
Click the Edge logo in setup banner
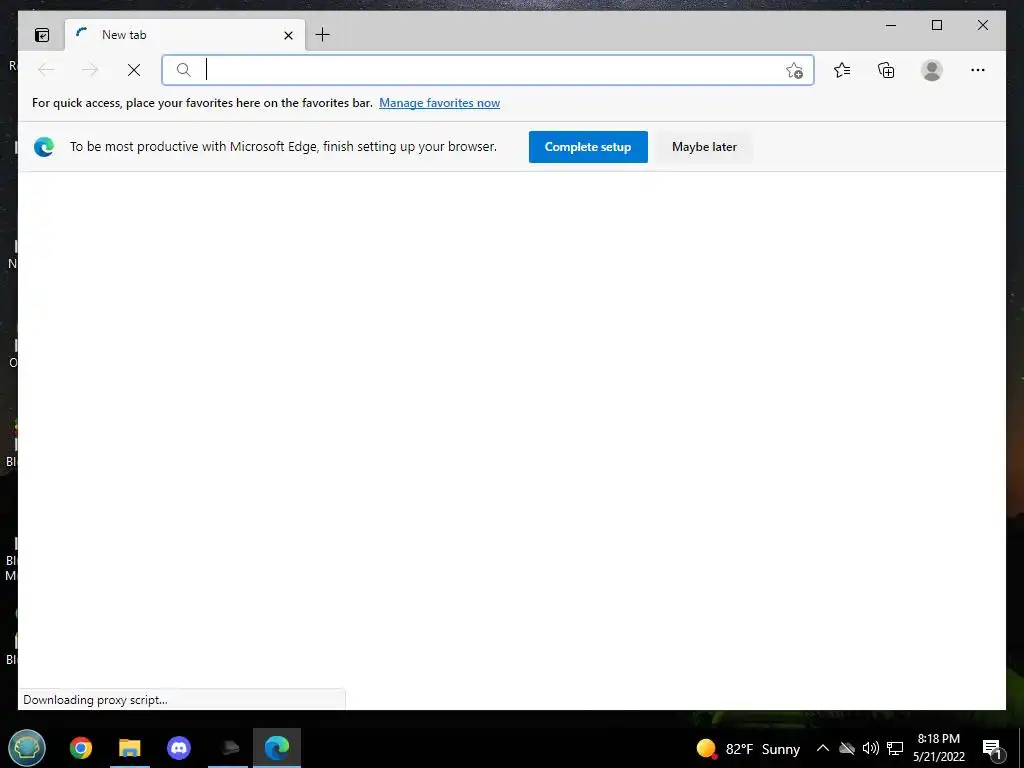(x=44, y=147)
